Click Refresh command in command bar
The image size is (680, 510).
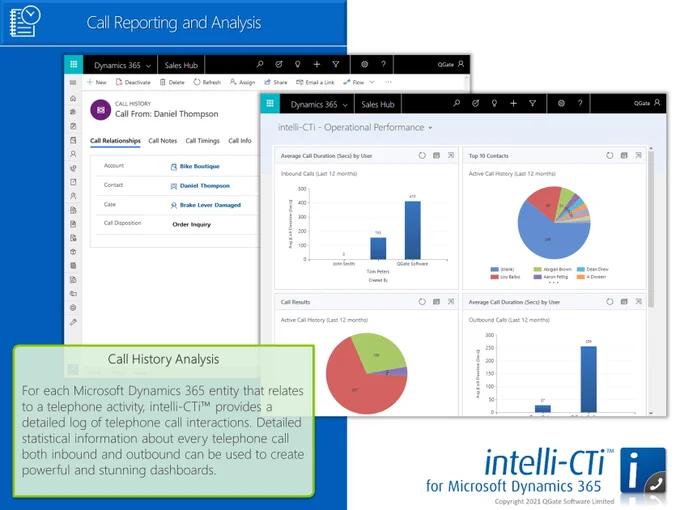tap(207, 82)
